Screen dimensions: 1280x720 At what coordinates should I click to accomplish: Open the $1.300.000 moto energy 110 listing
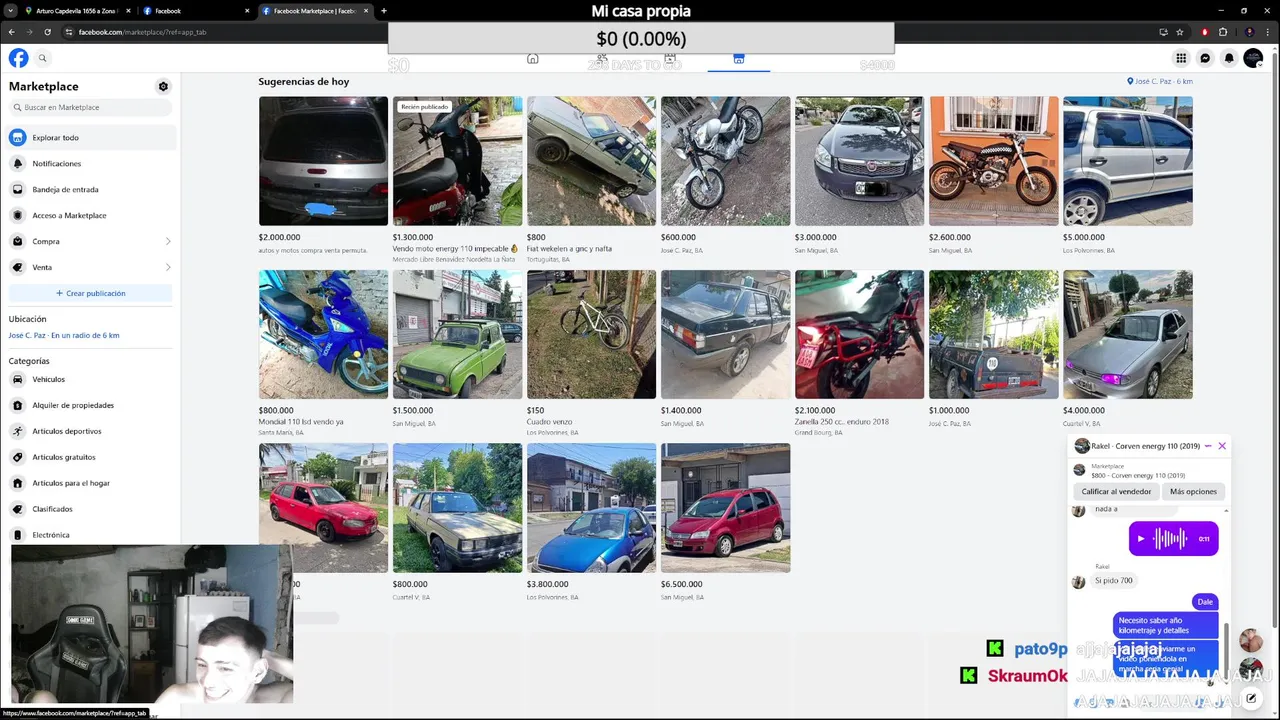click(x=457, y=161)
